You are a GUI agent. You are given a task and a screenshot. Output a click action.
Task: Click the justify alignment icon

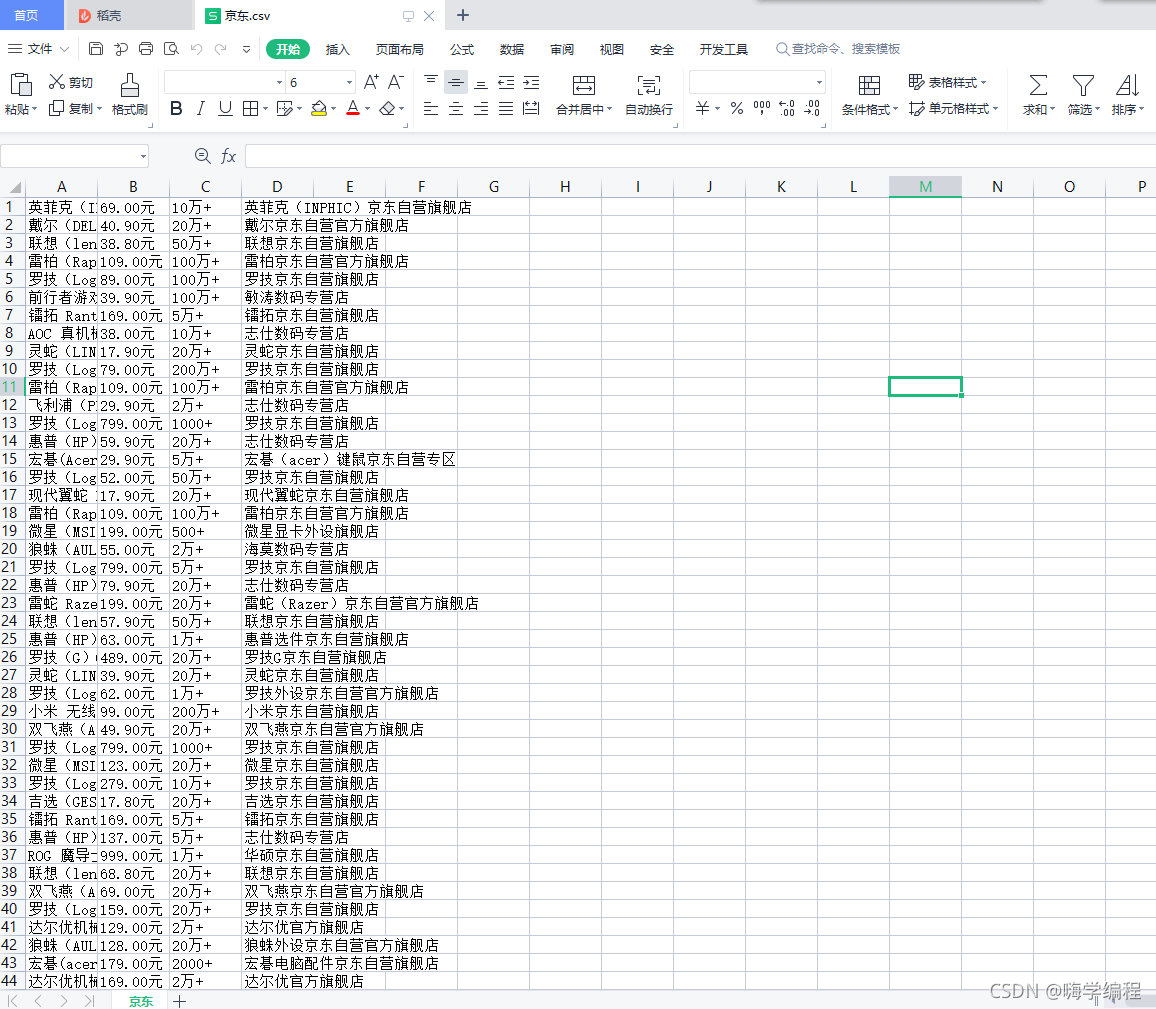[506, 109]
